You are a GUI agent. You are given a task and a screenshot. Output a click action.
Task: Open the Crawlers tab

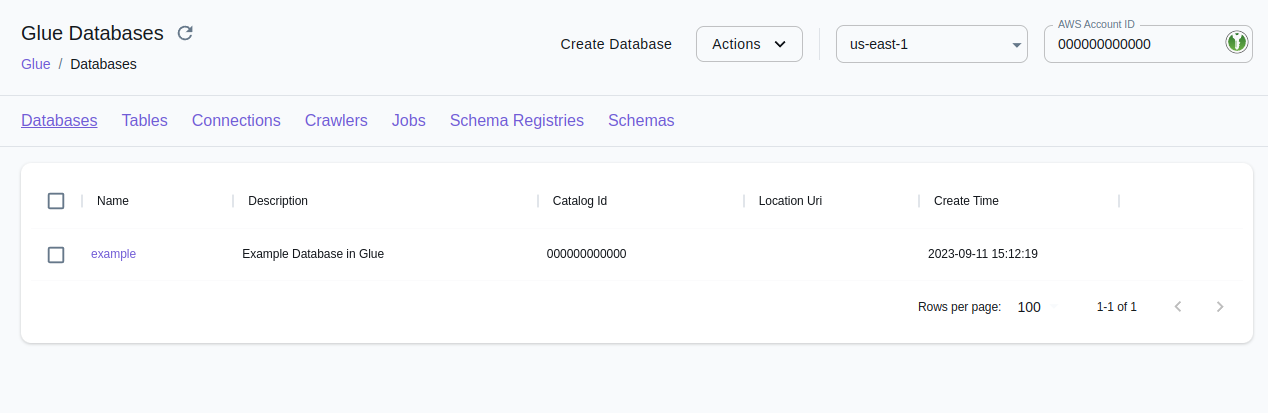(336, 121)
